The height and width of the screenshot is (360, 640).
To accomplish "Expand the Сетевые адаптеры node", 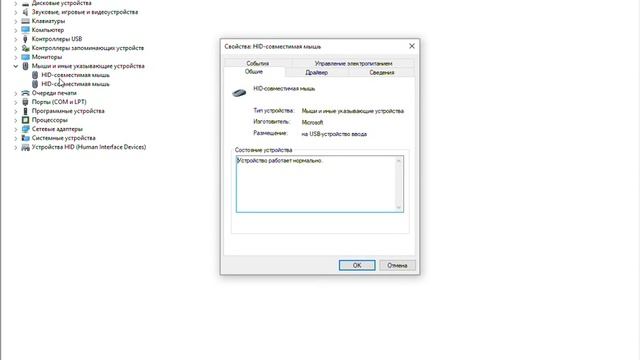I will tap(16, 129).
